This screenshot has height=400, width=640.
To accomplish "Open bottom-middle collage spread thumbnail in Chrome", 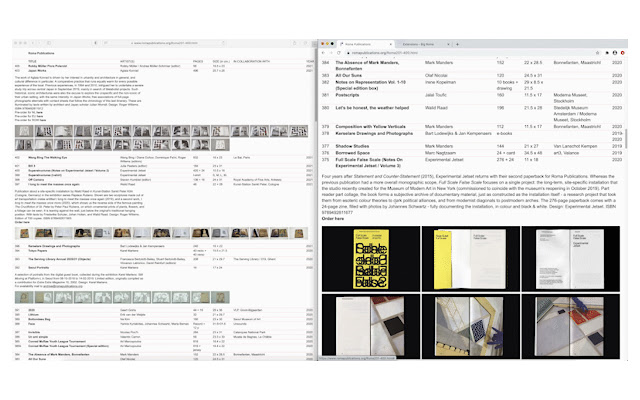I will 471,326.
